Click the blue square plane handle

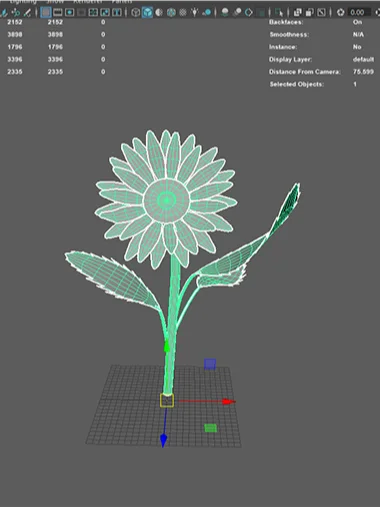coord(210,364)
